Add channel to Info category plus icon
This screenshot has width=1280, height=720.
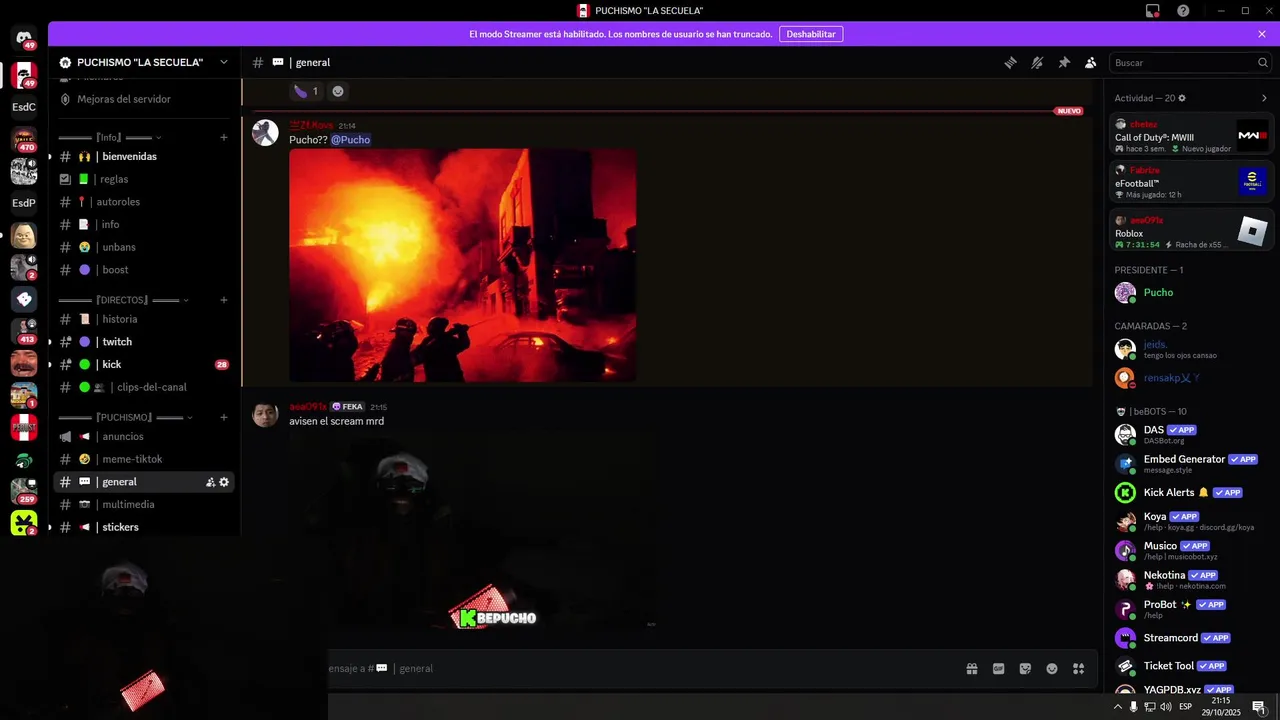(x=224, y=137)
